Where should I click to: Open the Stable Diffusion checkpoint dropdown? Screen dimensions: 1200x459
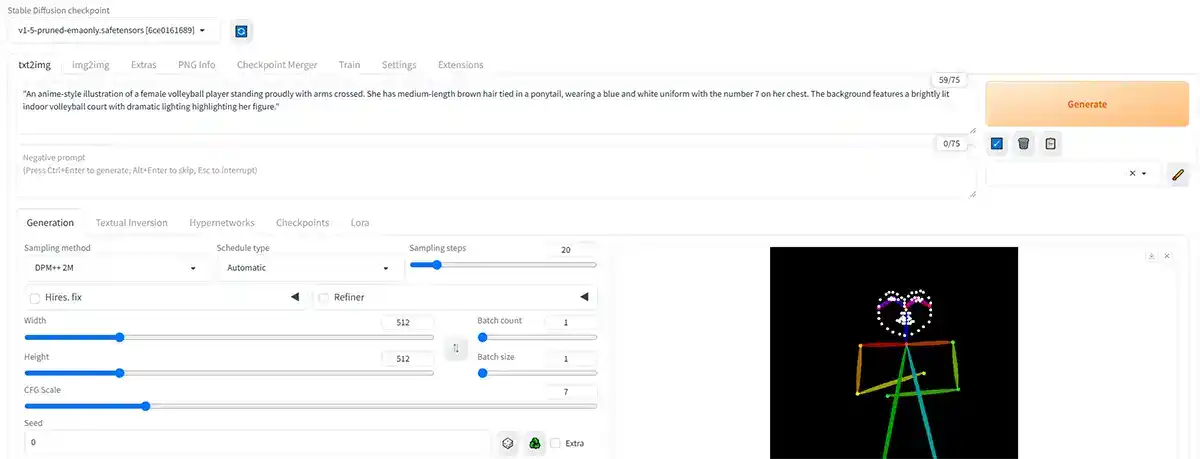pos(112,31)
